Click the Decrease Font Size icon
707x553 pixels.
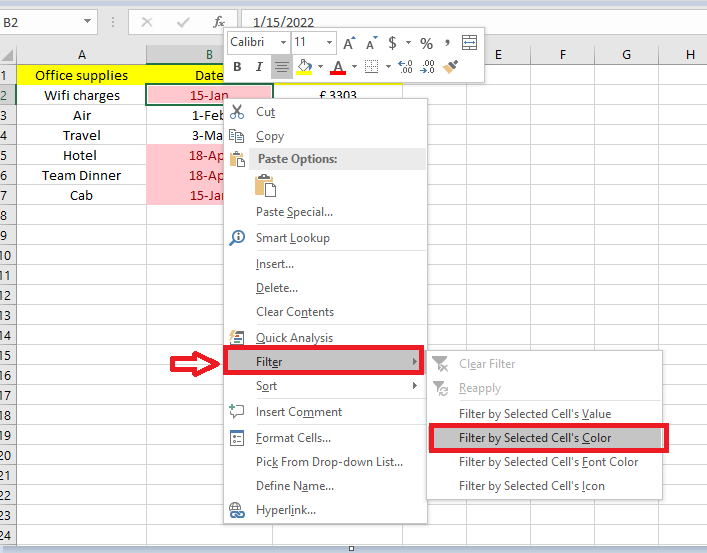[x=370, y=43]
